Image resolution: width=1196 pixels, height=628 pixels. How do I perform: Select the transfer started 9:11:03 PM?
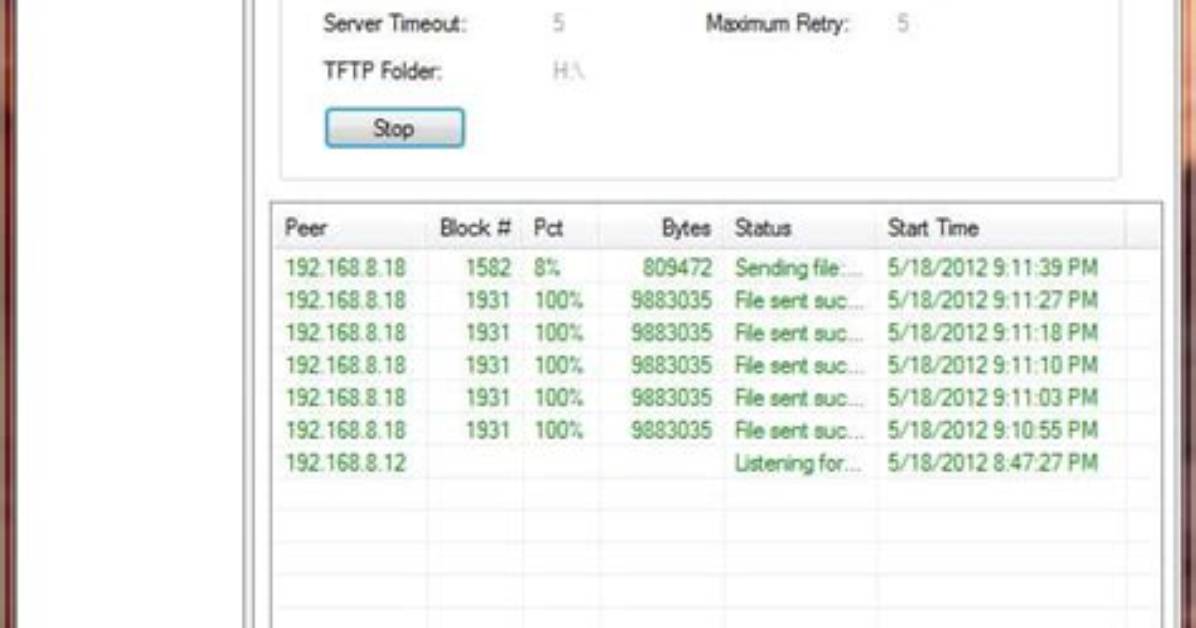(715, 398)
